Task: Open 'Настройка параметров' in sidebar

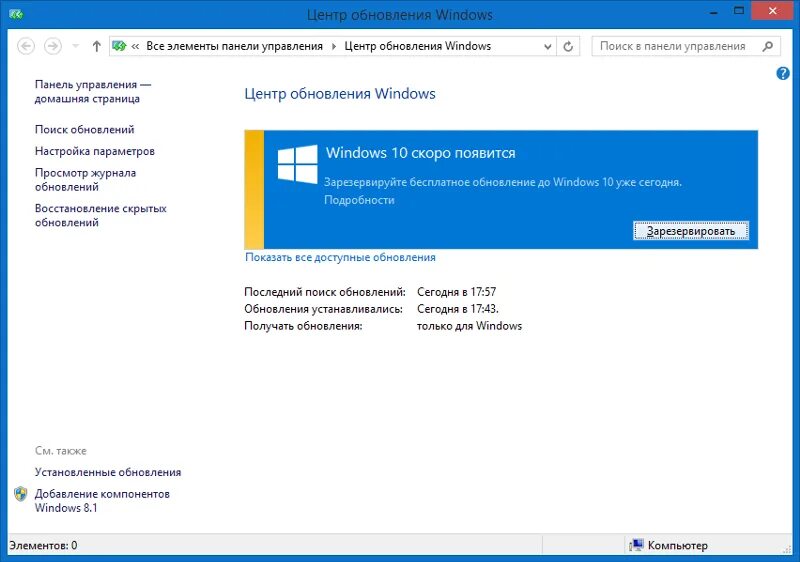Action: 95,151
